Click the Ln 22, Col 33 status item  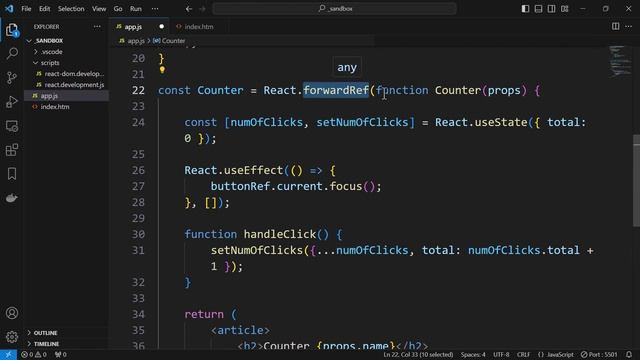pos(418,355)
